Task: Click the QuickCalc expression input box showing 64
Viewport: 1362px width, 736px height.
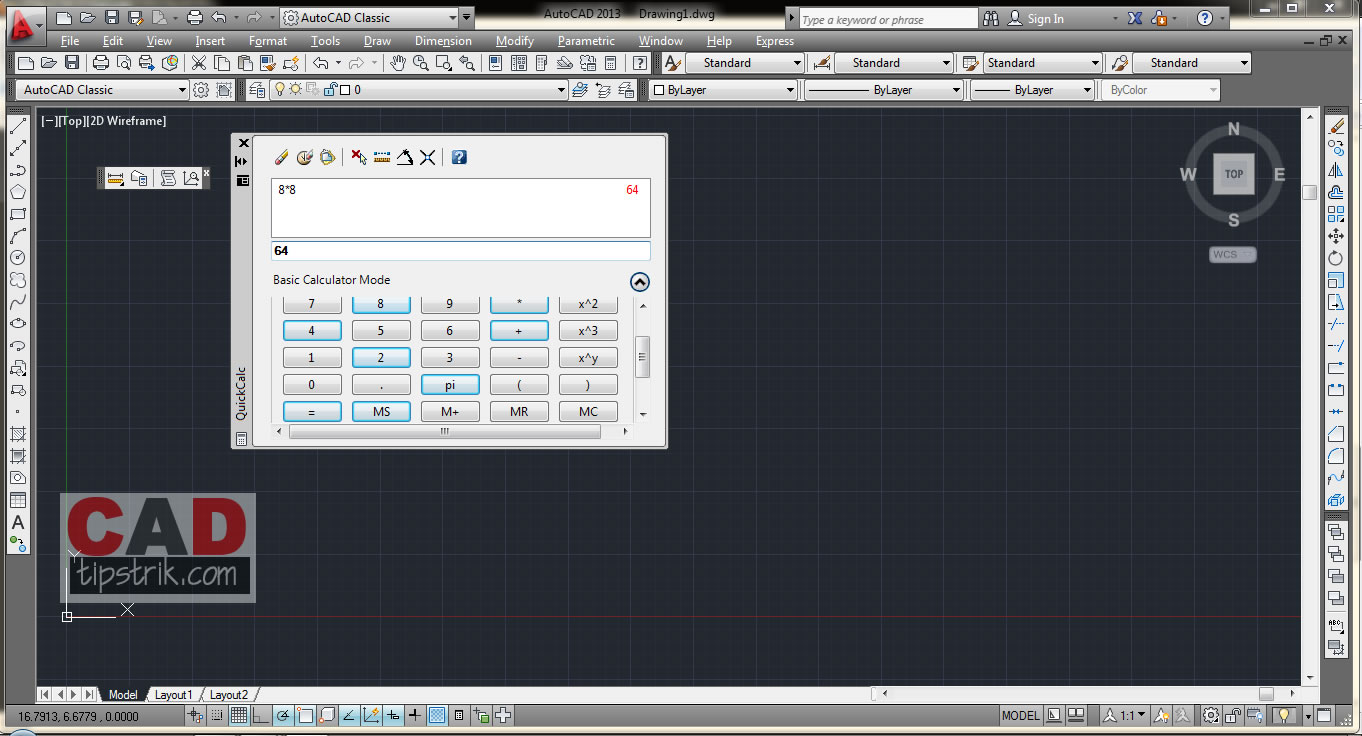Action: click(460, 251)
